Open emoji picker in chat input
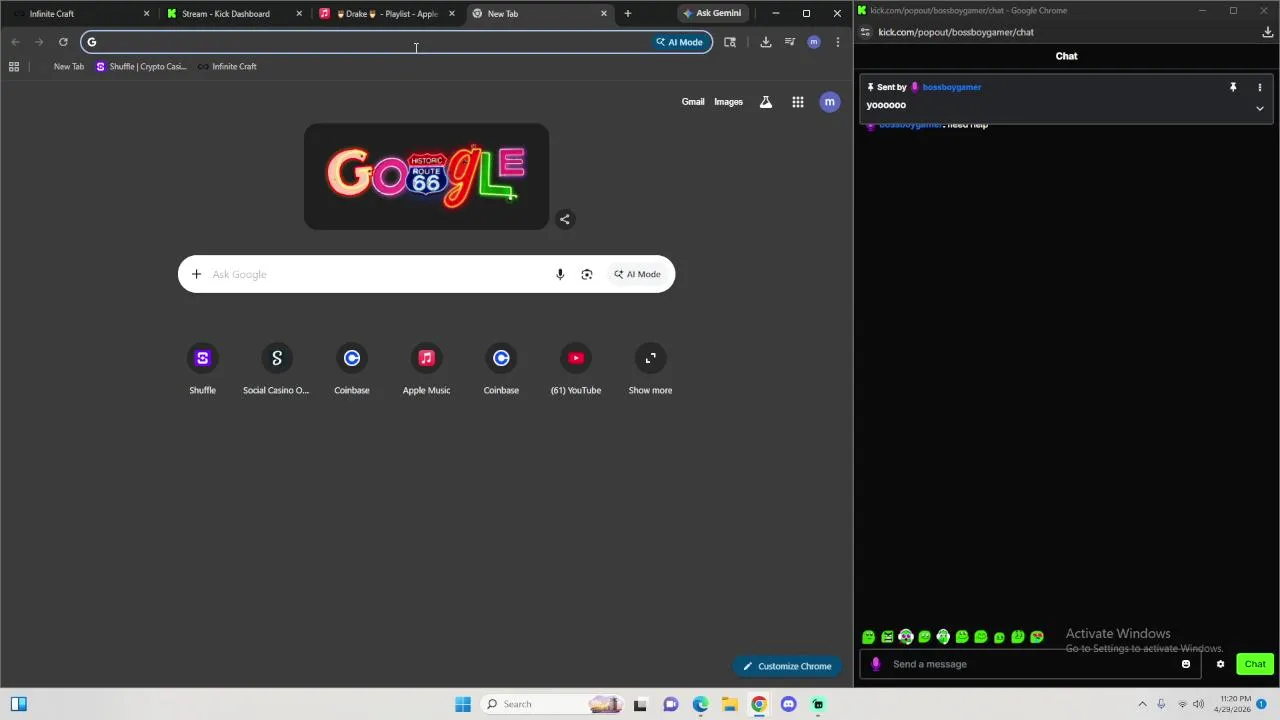Viewport: 1280px width, 720px height. tap(1186, 664)
